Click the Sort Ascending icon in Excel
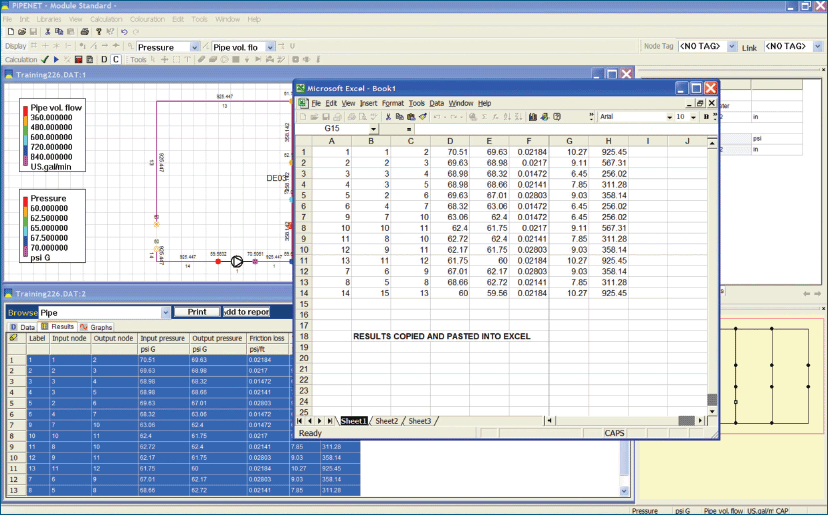The width and height of the screenshot is (828, 515). (507, 117)
